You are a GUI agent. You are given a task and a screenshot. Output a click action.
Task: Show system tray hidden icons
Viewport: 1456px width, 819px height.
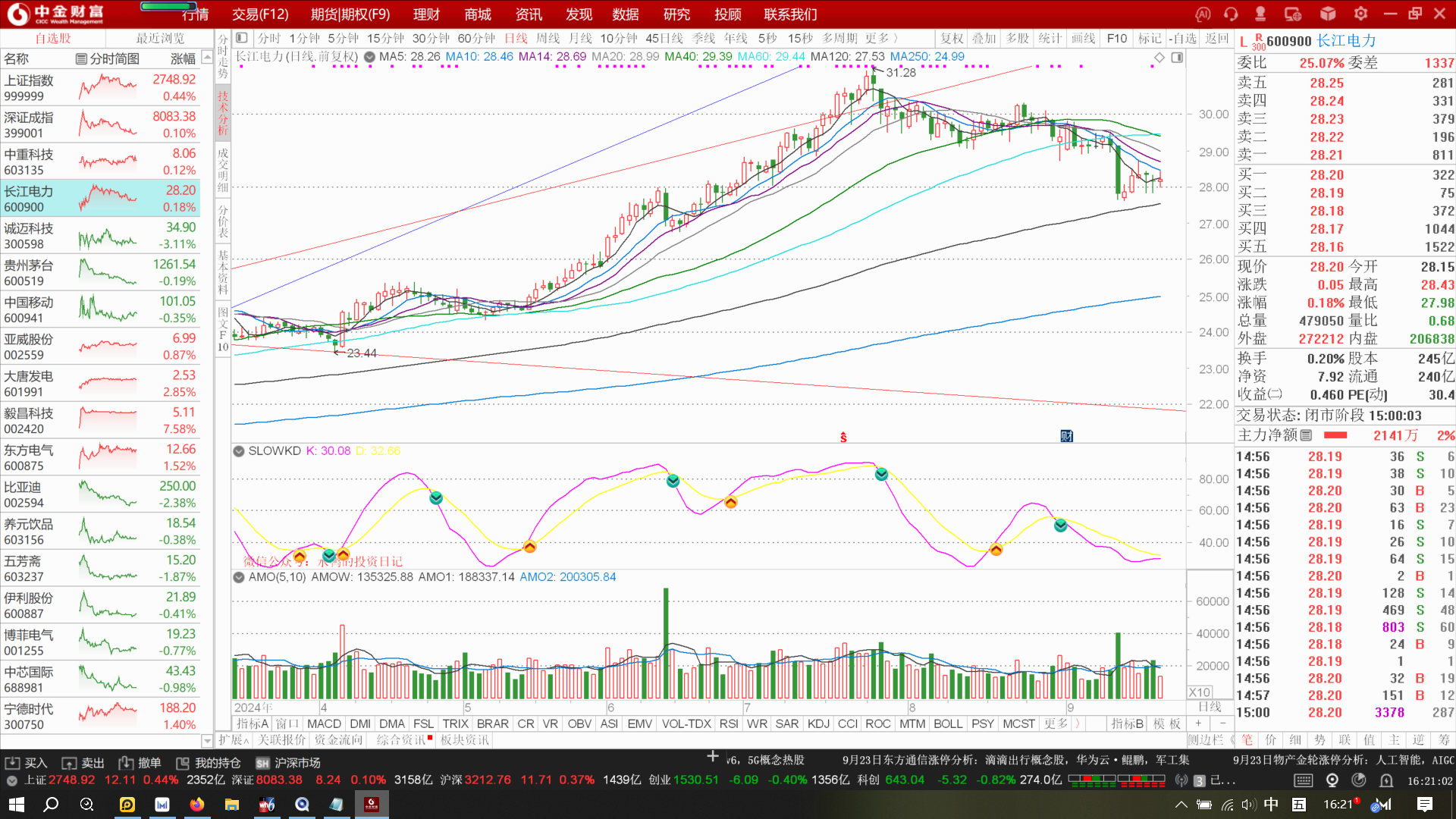[x=1181, y=805]
